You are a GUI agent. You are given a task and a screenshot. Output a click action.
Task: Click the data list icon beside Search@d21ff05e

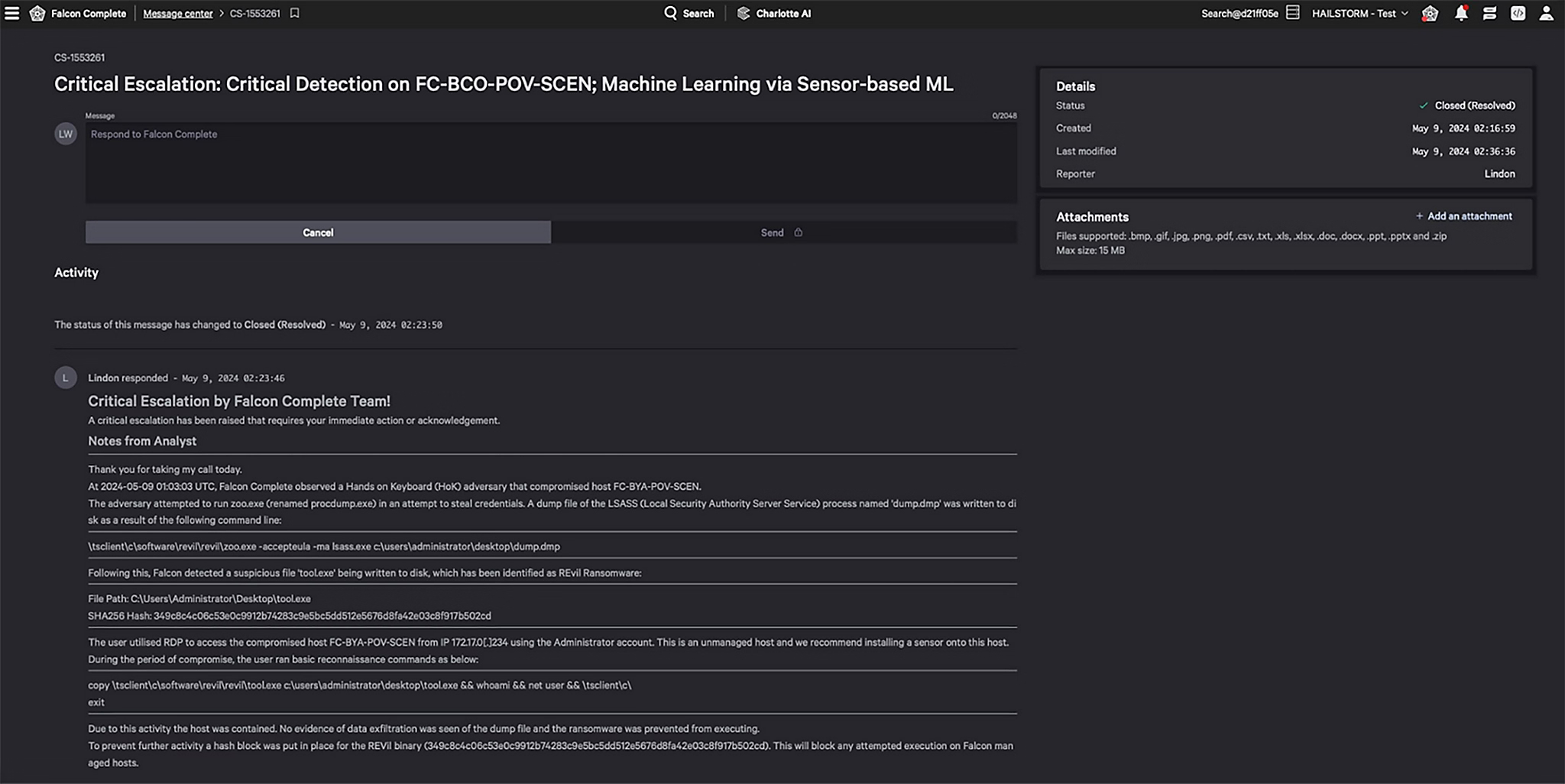click(x=1292, y=13)
